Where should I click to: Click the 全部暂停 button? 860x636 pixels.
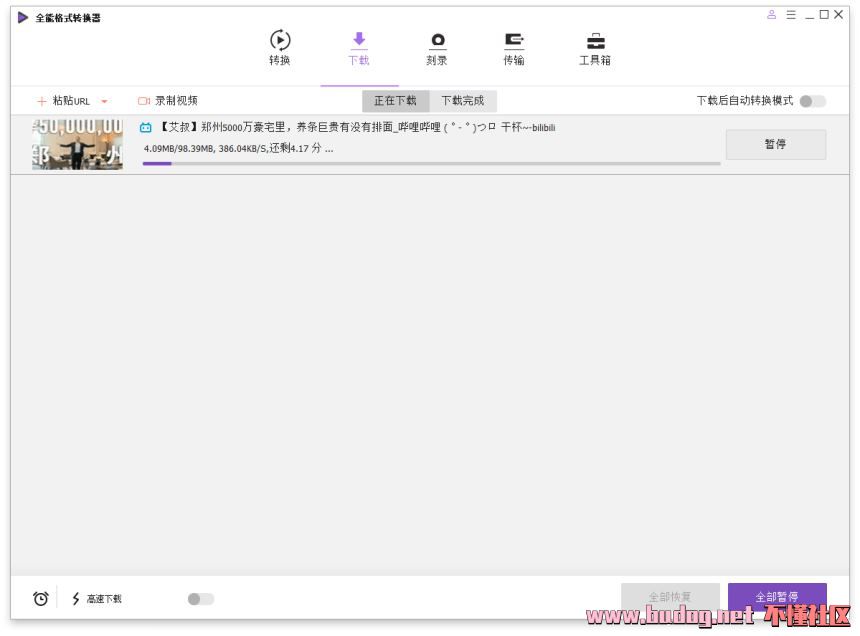777,597
